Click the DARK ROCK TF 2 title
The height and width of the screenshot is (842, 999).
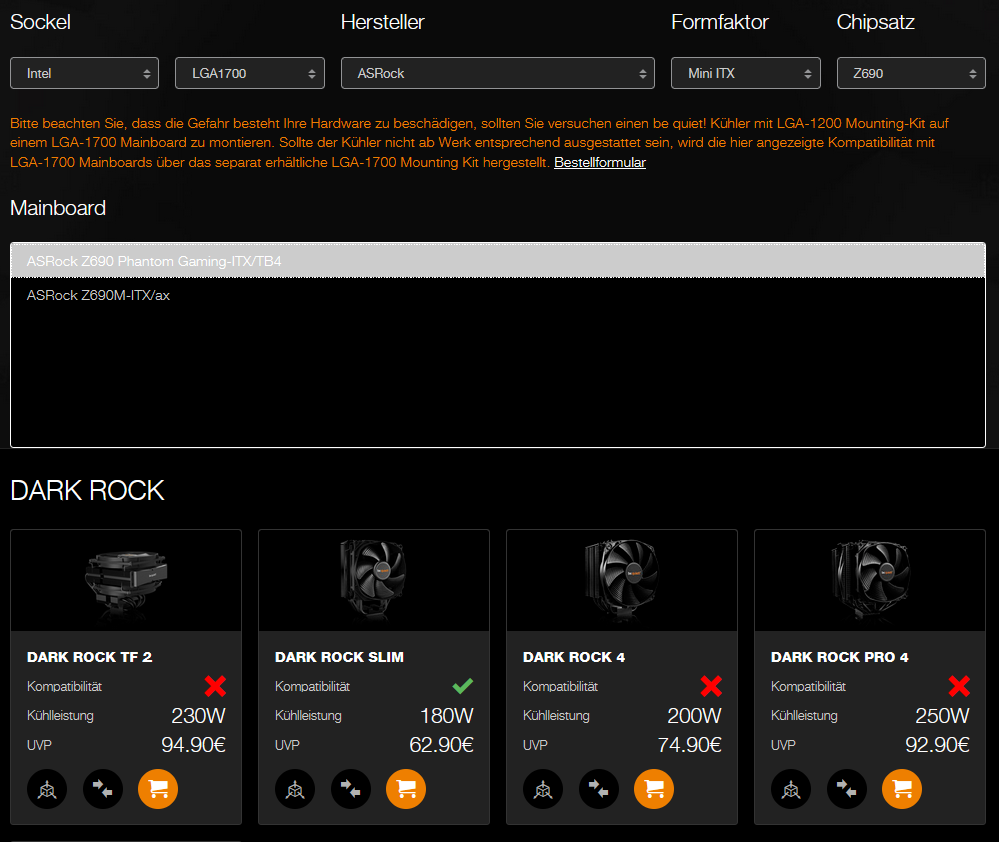click(89, 657)
